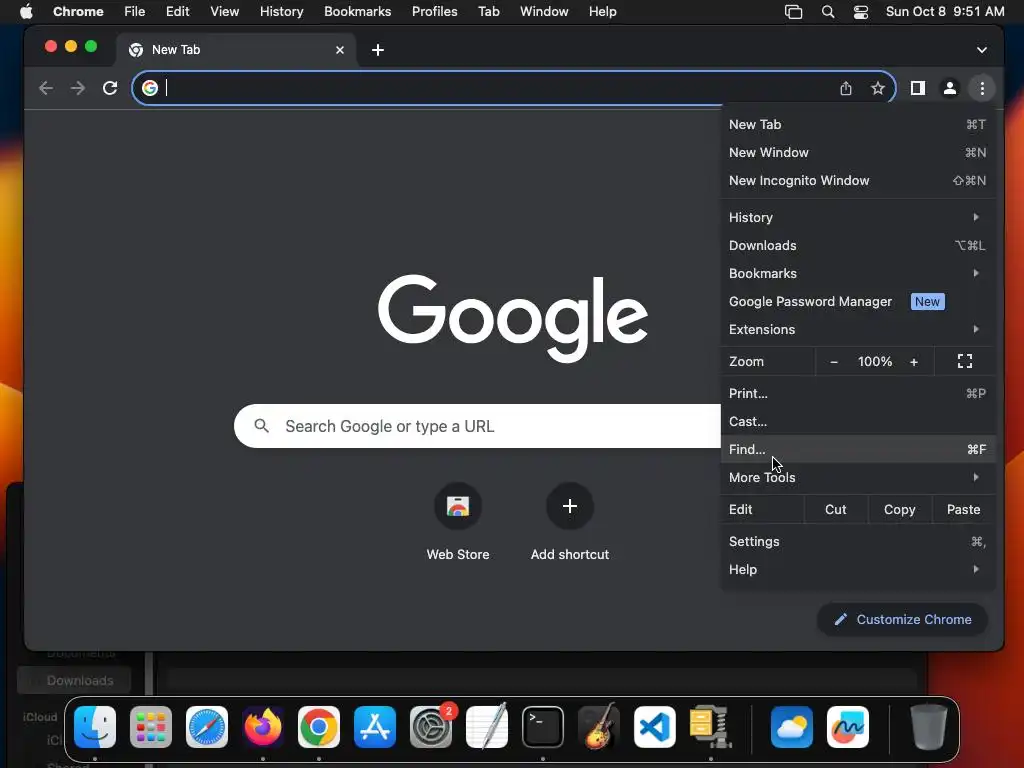
Task: Open the side panel icon
Action: pyautogui.click(x=918, y=88)
